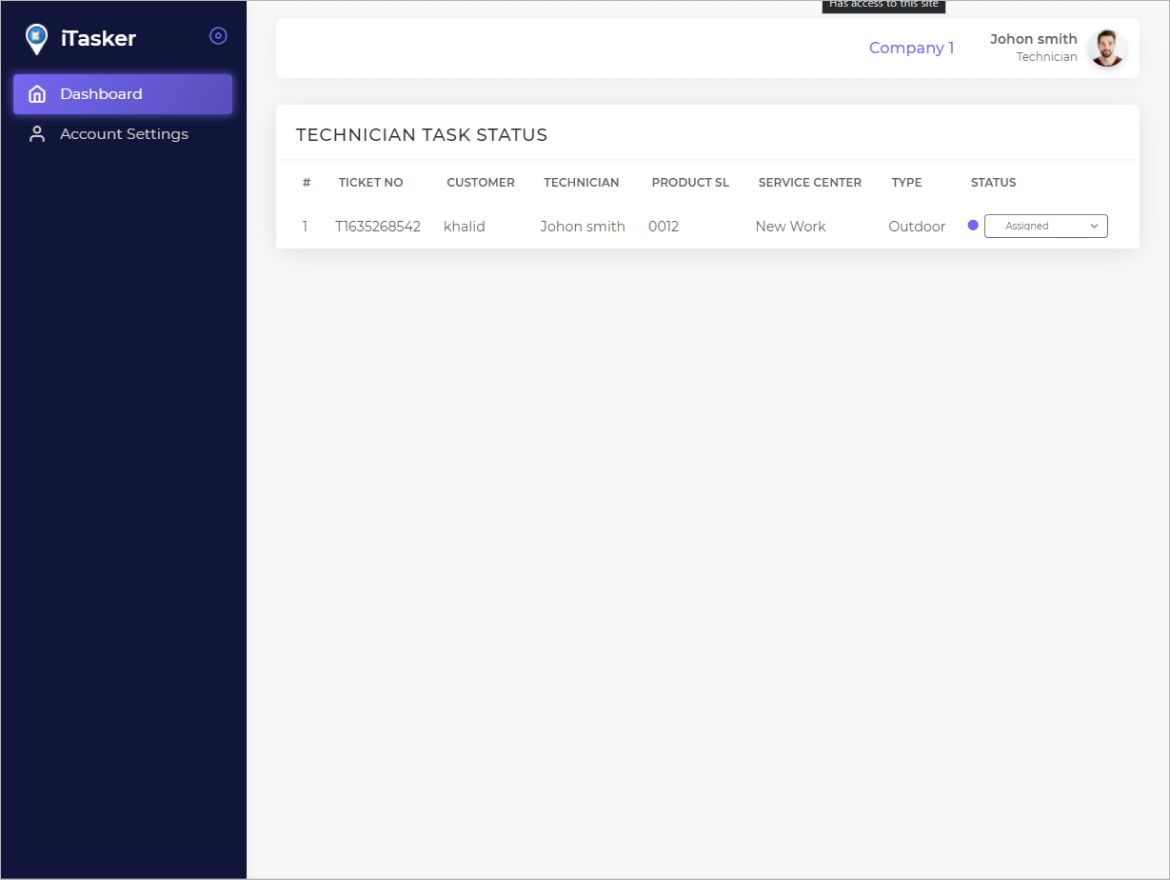Click the iTasker brand name text
Screen dimensions: 1170x880
(x=98, y=38)
